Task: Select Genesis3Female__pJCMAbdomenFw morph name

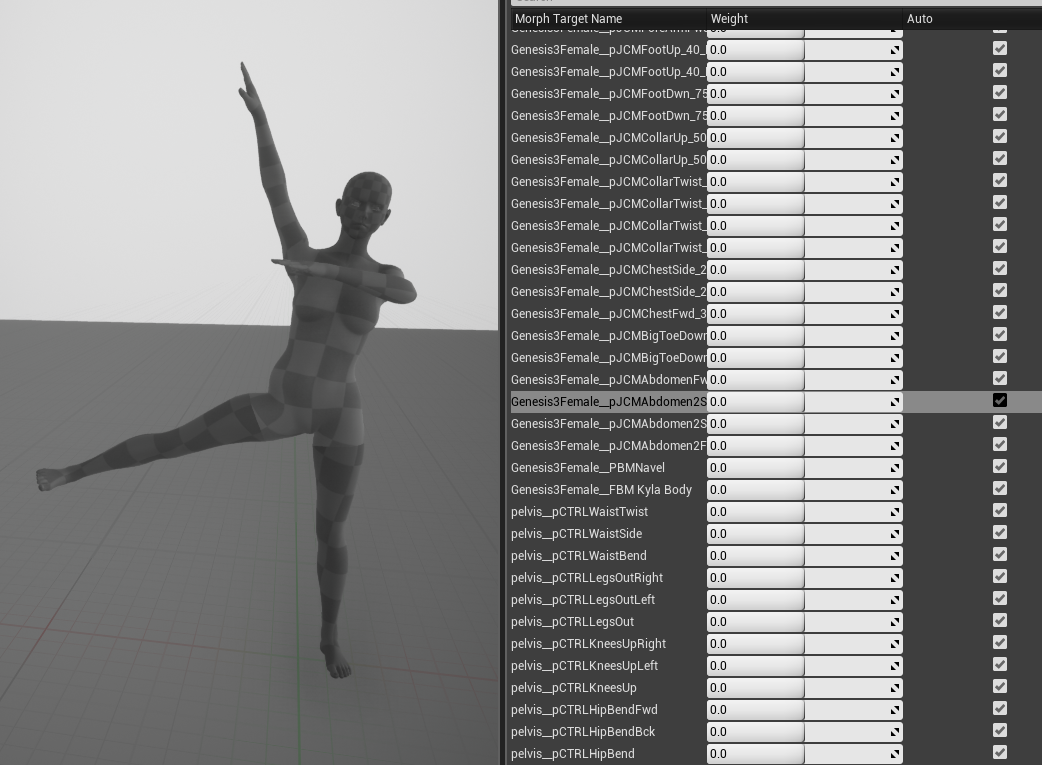Action: pos(608,380)
